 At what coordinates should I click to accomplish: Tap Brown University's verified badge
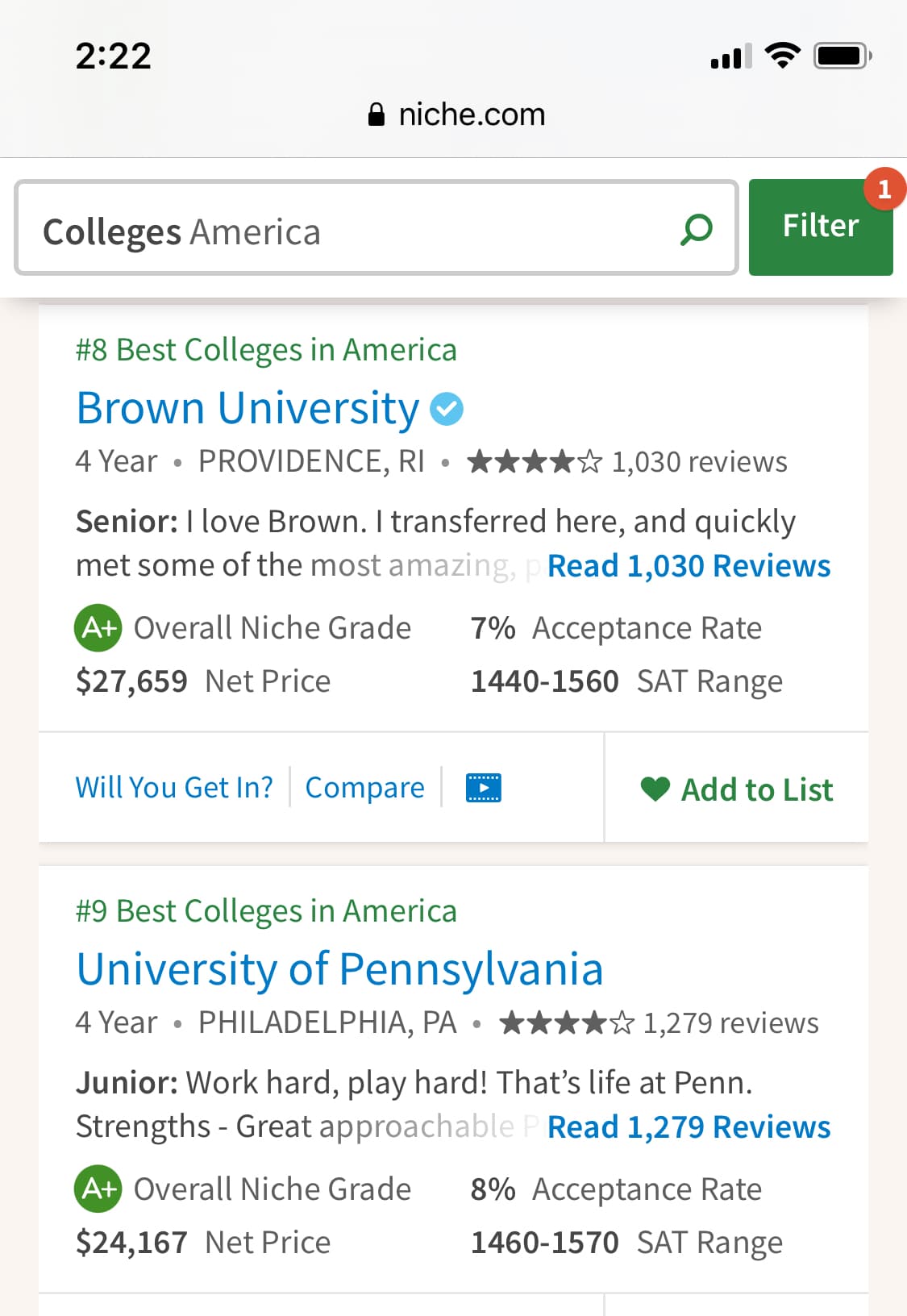coord(447,408)
